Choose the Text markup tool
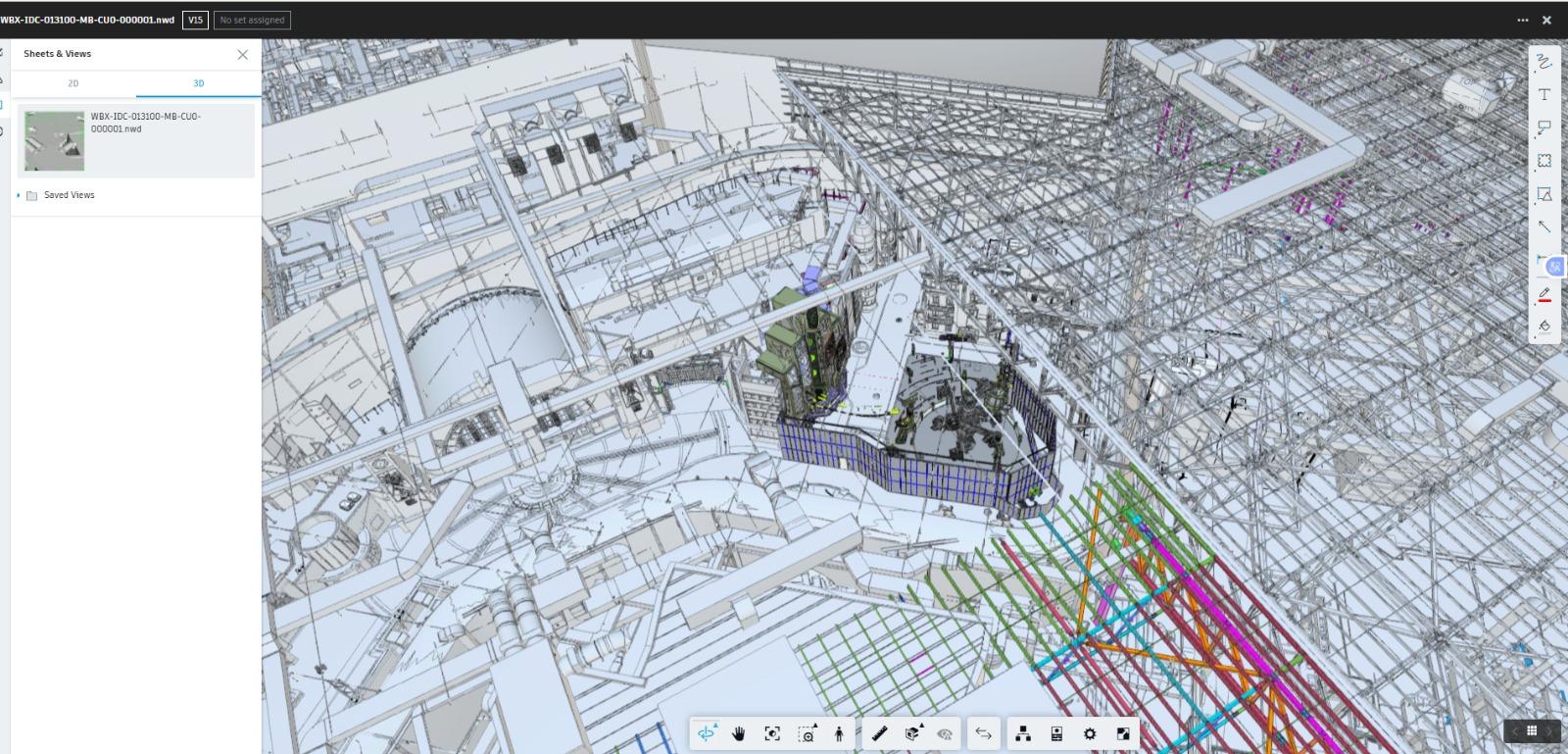Image resolution: width=1568 pixels, height=754 pixels. click(1544, 95)
